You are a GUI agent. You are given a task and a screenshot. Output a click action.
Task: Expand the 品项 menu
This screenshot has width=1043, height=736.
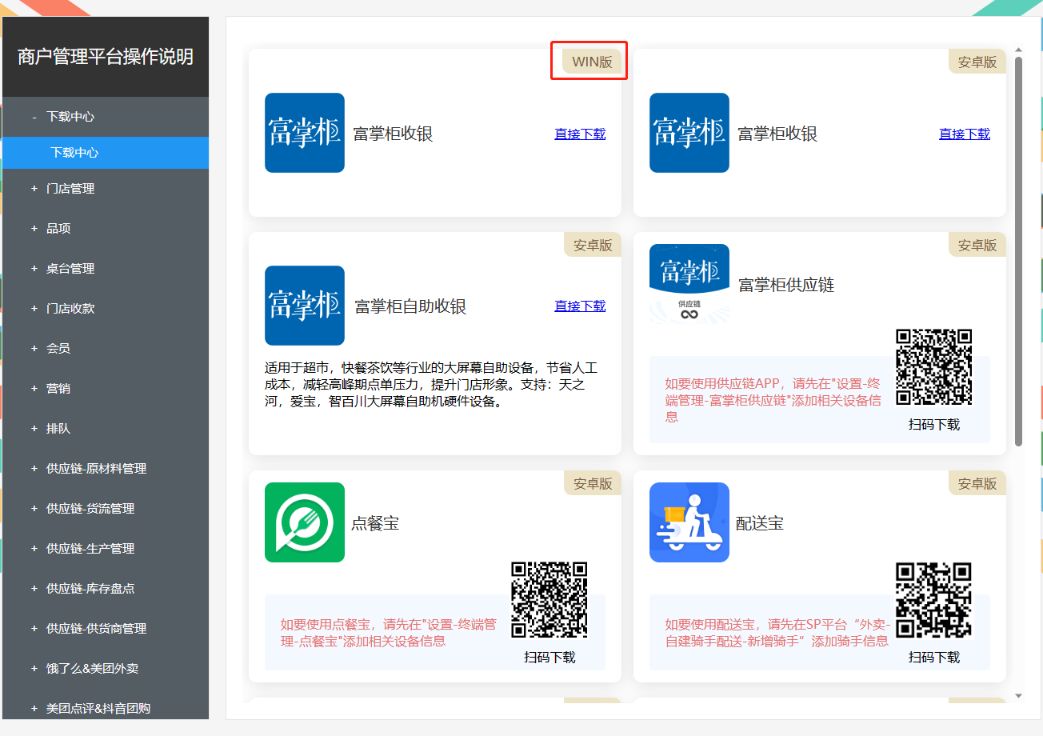106,228
